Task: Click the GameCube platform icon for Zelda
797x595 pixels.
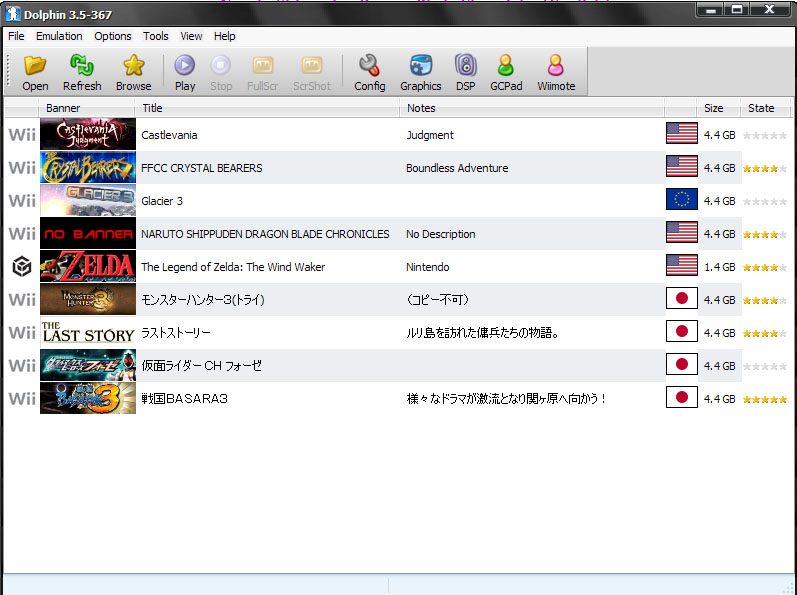Action: pos(22,266)
